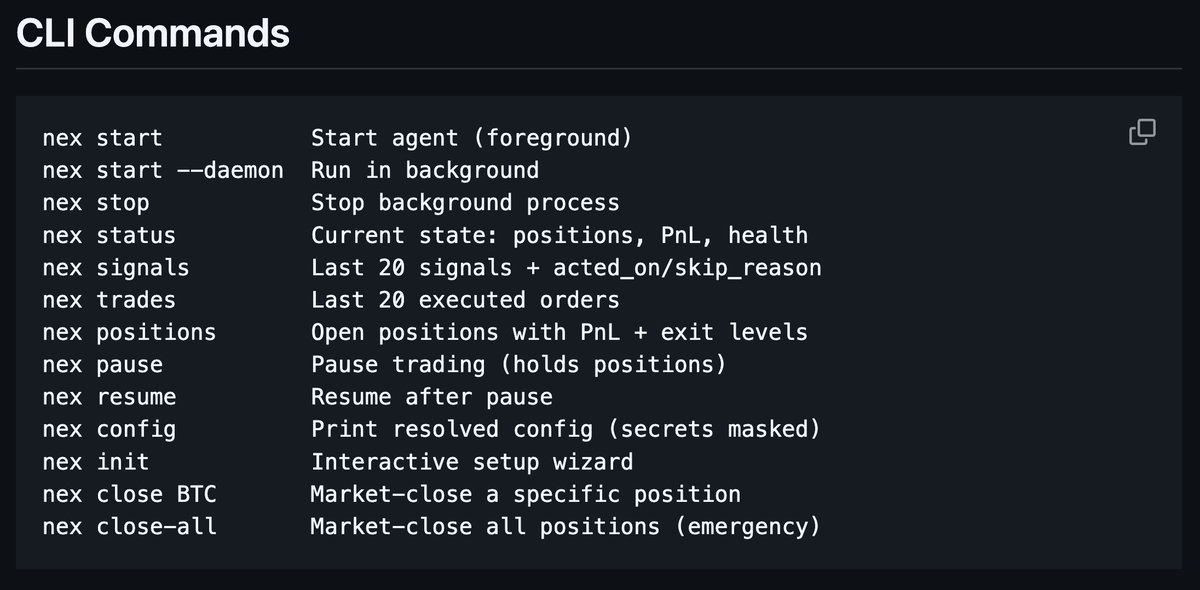Click the copy code block icon
The width and height of the screenshot is (1200, 590).
pyautogui.click(x=1142, y=132)
